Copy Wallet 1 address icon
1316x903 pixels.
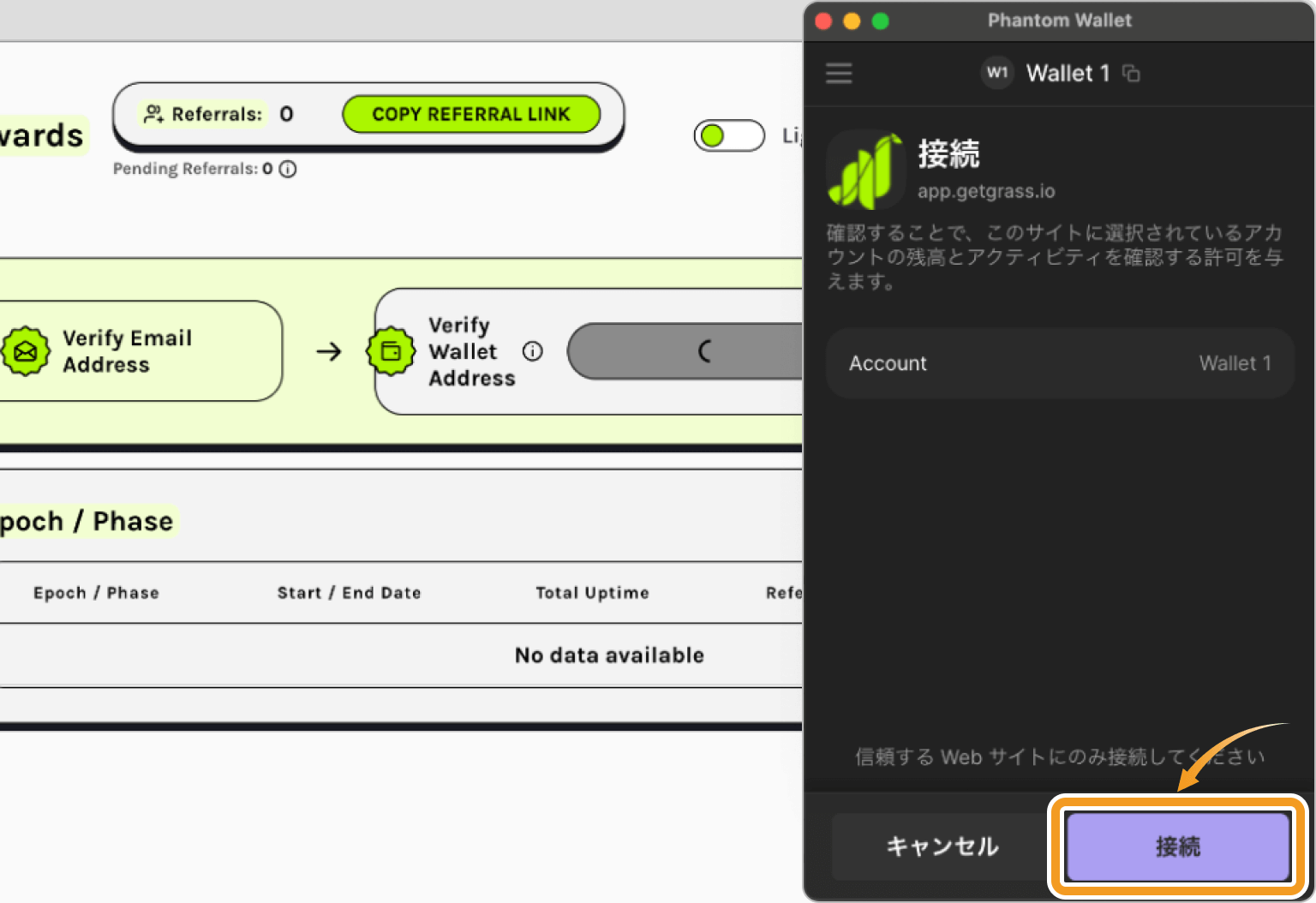(x=1132, y=74)
